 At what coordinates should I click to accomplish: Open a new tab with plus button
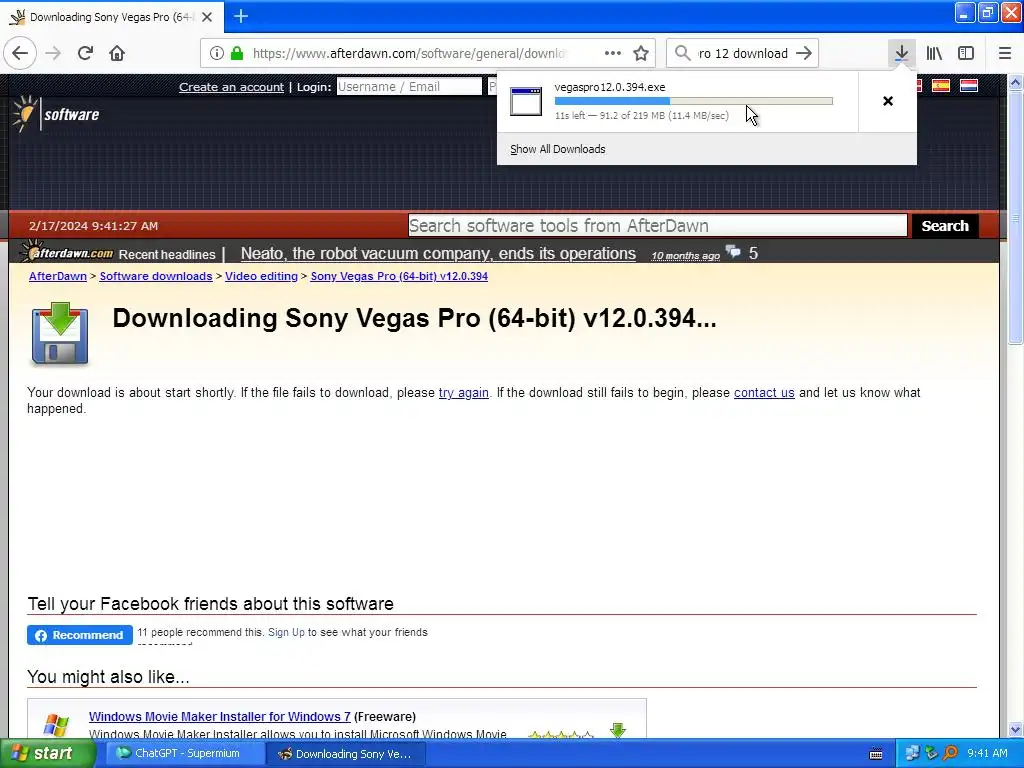point(241,16)
